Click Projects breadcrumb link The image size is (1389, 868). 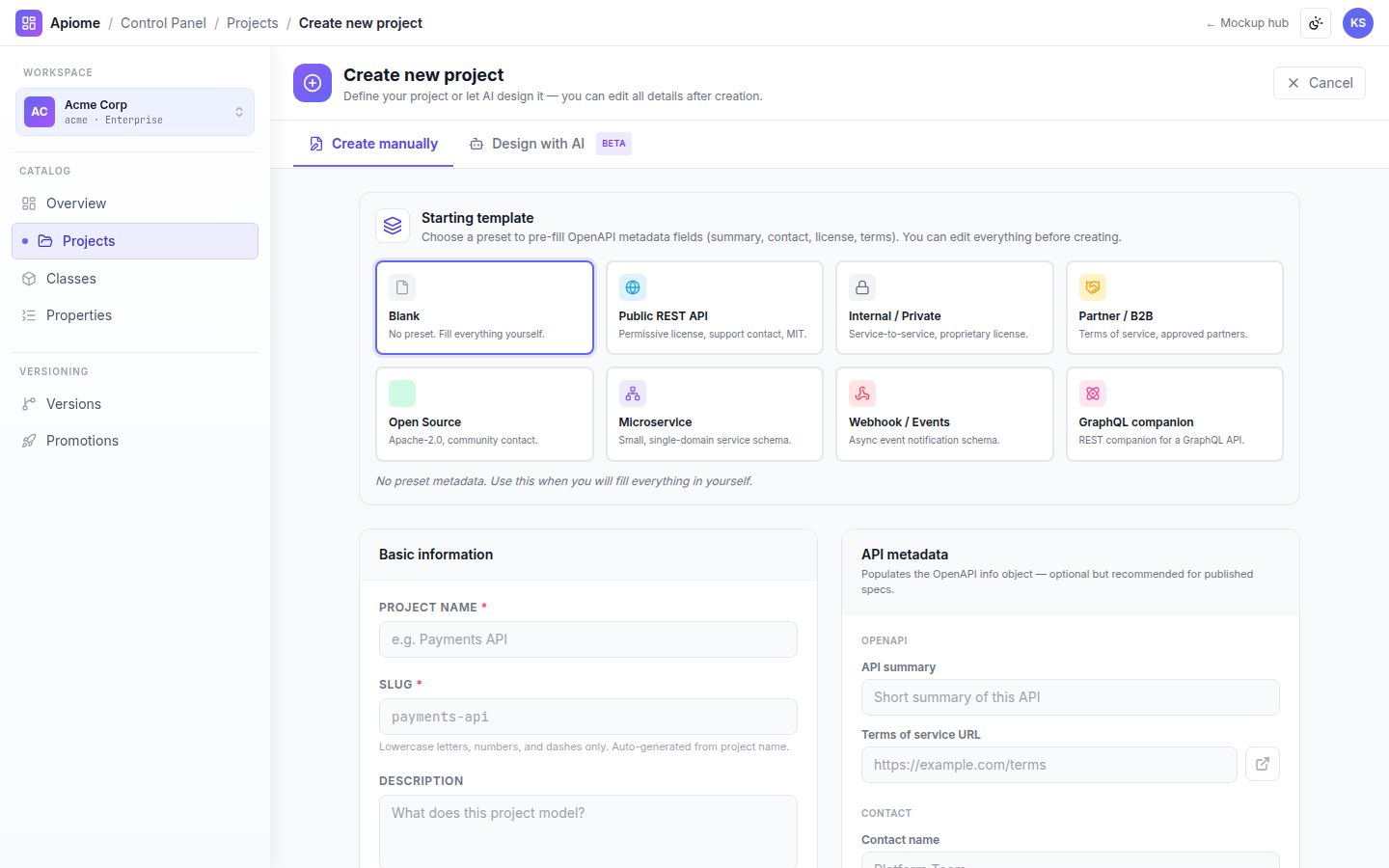click(253, 23)
